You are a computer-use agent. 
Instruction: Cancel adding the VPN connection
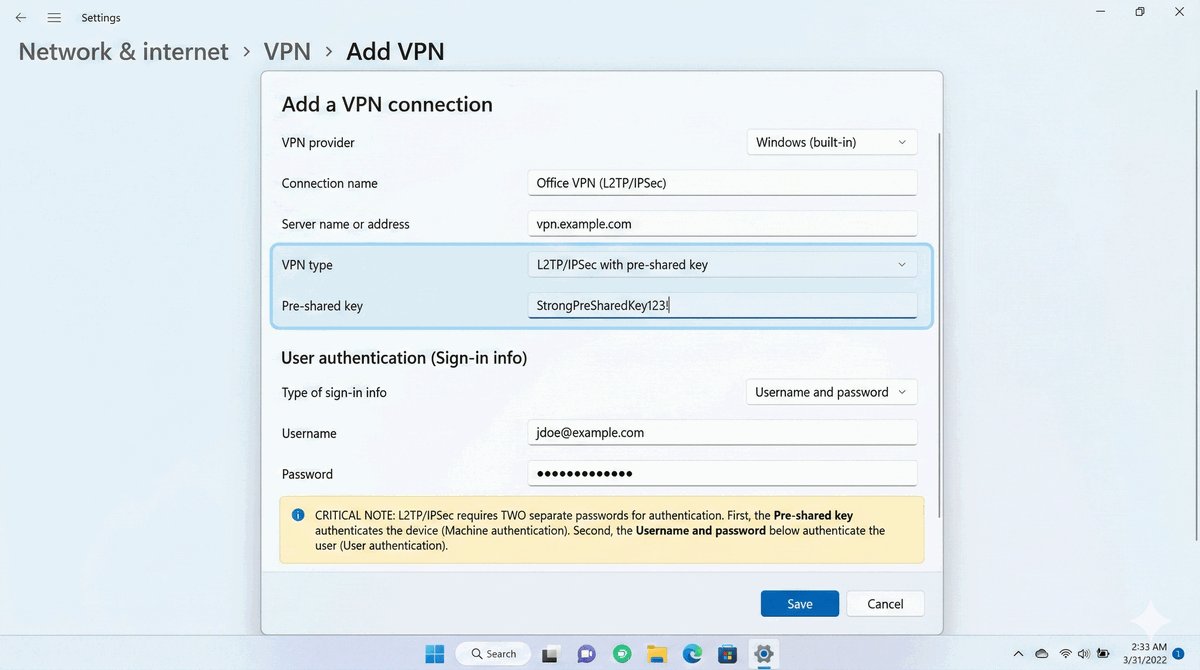(x=885, y=604)
